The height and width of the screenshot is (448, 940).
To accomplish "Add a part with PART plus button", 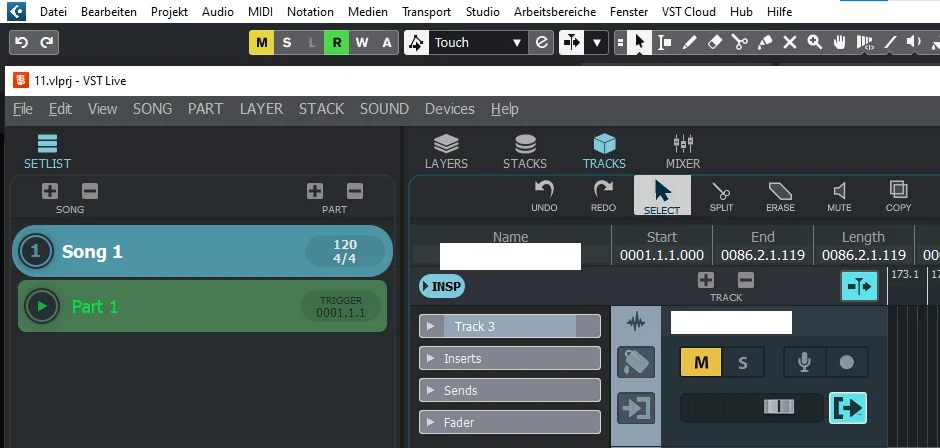I will click(x=315, y=191).
